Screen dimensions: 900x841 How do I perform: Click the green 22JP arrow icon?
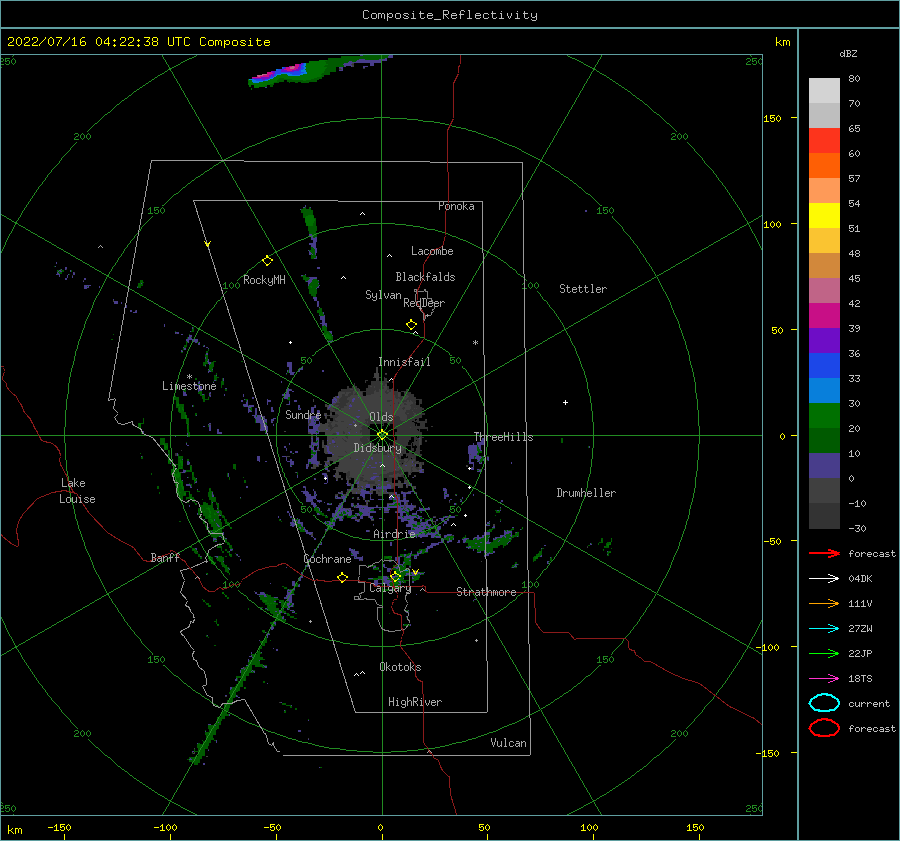click(x=824, y=653)
